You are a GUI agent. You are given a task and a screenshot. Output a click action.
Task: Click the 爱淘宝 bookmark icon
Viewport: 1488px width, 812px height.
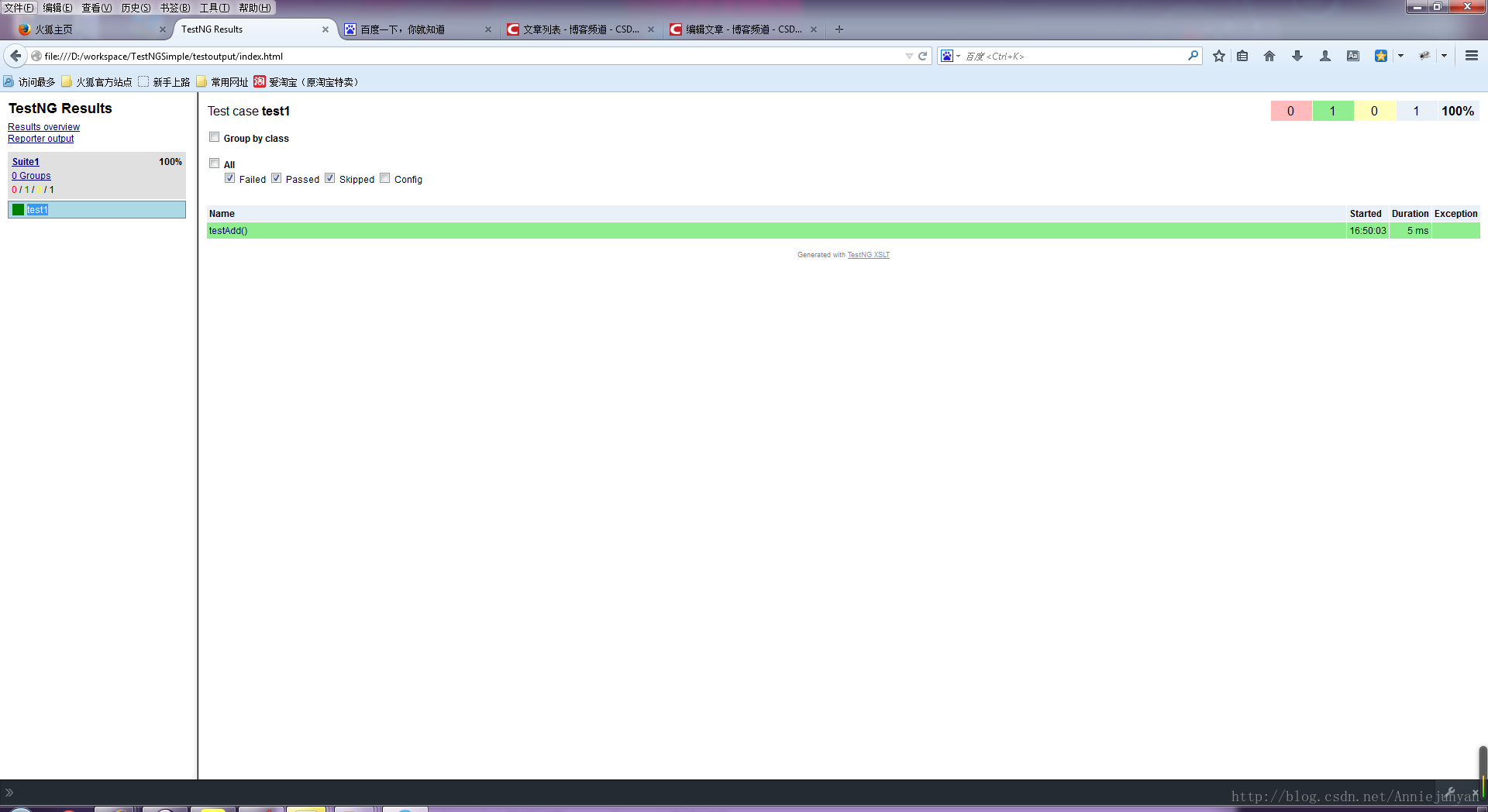pos(260,81)
